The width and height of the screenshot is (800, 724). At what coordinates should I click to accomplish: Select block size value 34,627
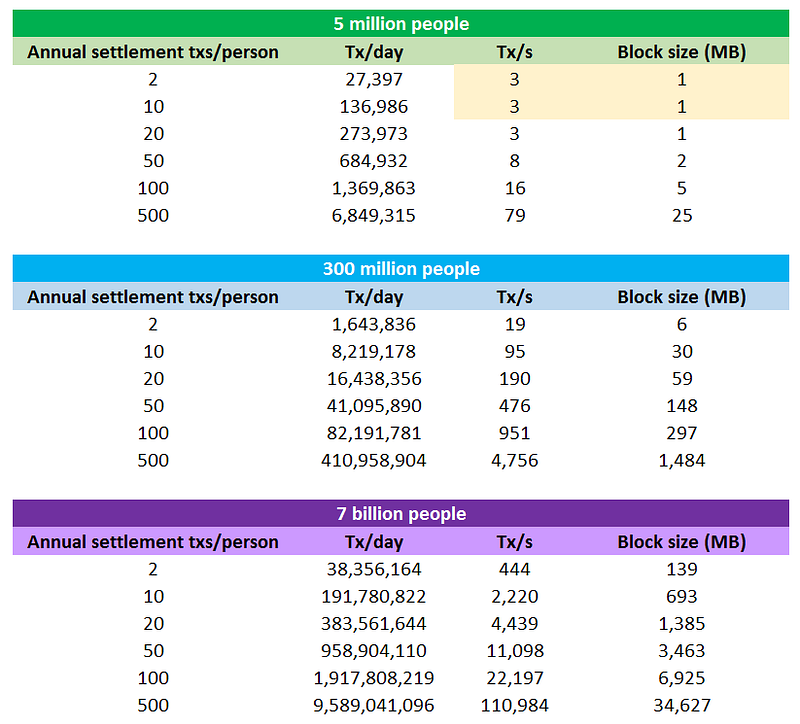point(682,705)
